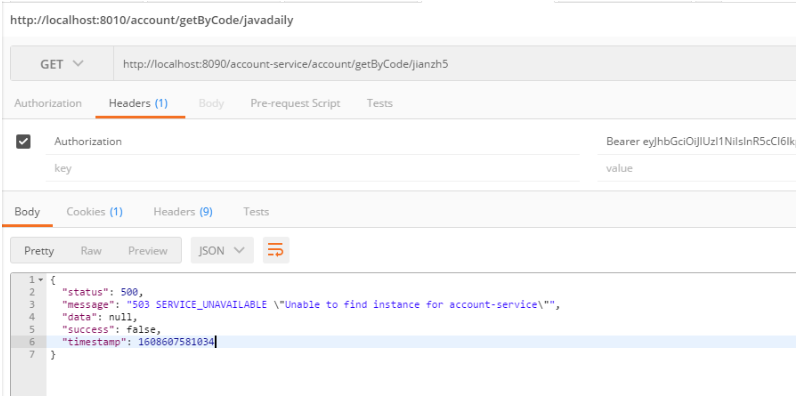This screenshot has height=396, width=800.
Task: Select the response Body tab
Action: (27, 211)
